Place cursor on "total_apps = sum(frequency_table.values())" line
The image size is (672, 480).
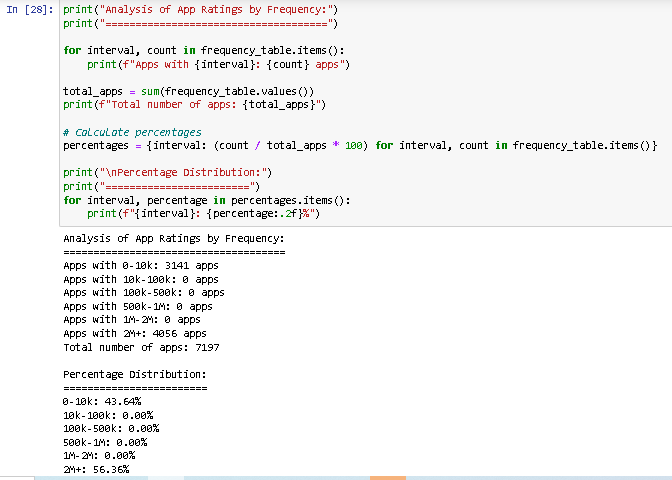(189, 91)
